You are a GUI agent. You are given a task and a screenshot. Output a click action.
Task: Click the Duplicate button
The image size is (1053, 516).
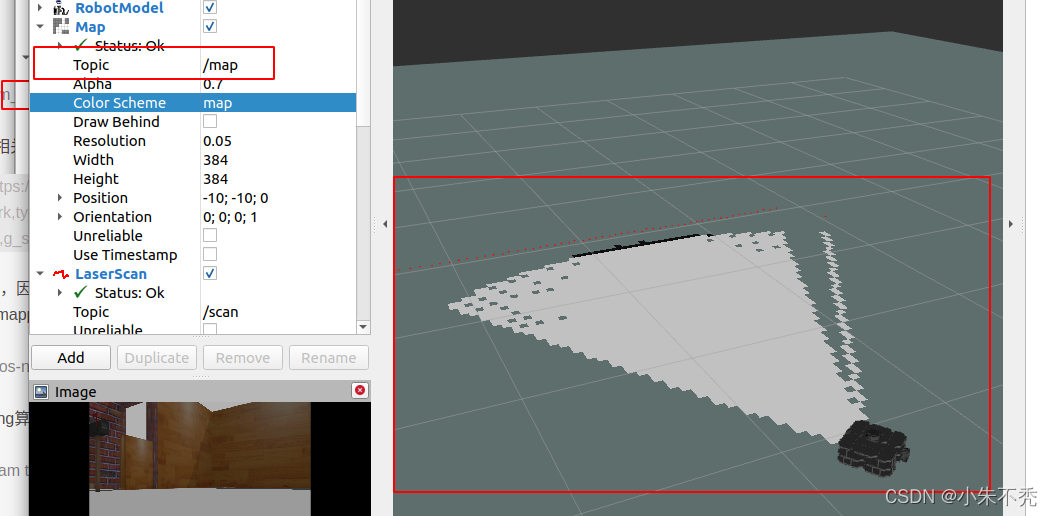pos(156,357)
